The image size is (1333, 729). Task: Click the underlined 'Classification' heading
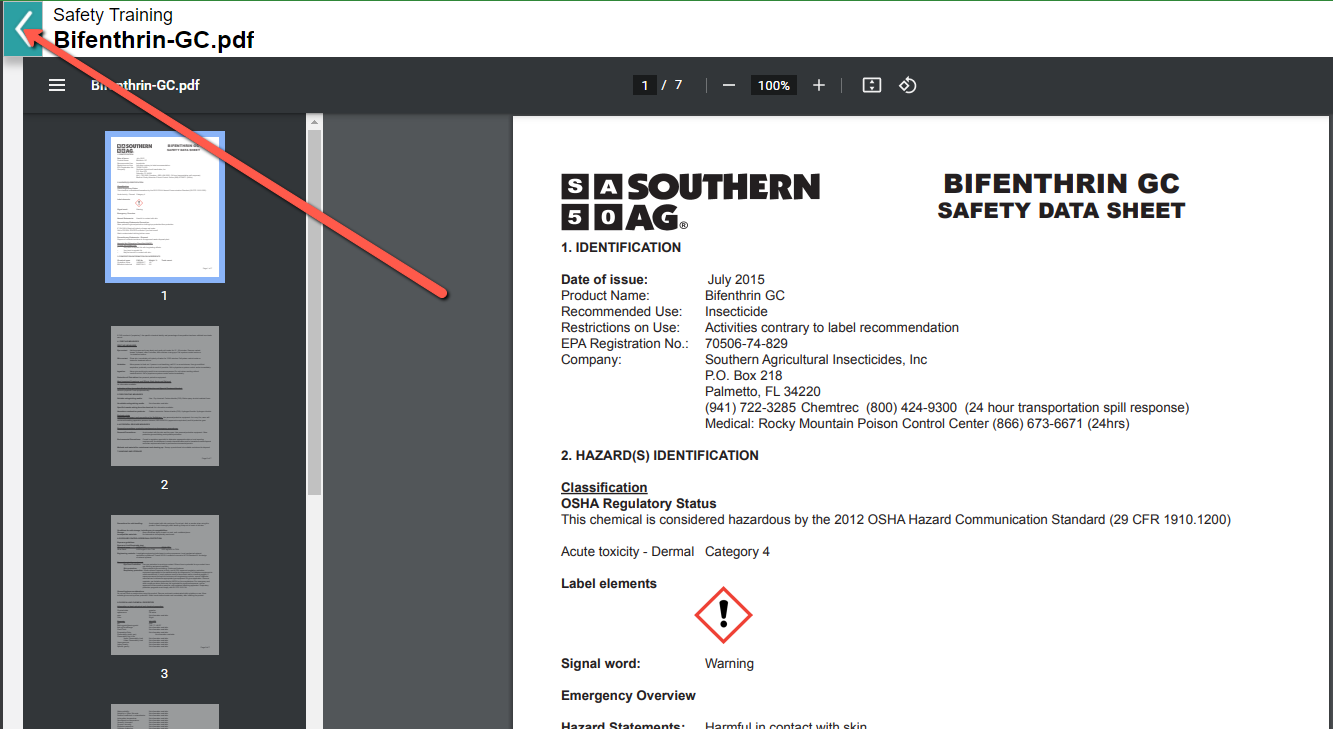click(604, 487)
